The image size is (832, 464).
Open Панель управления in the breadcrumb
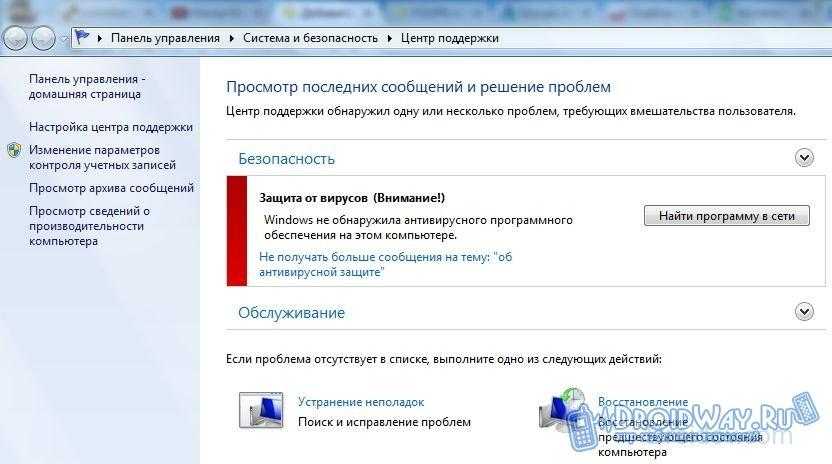tap(165, 38)
